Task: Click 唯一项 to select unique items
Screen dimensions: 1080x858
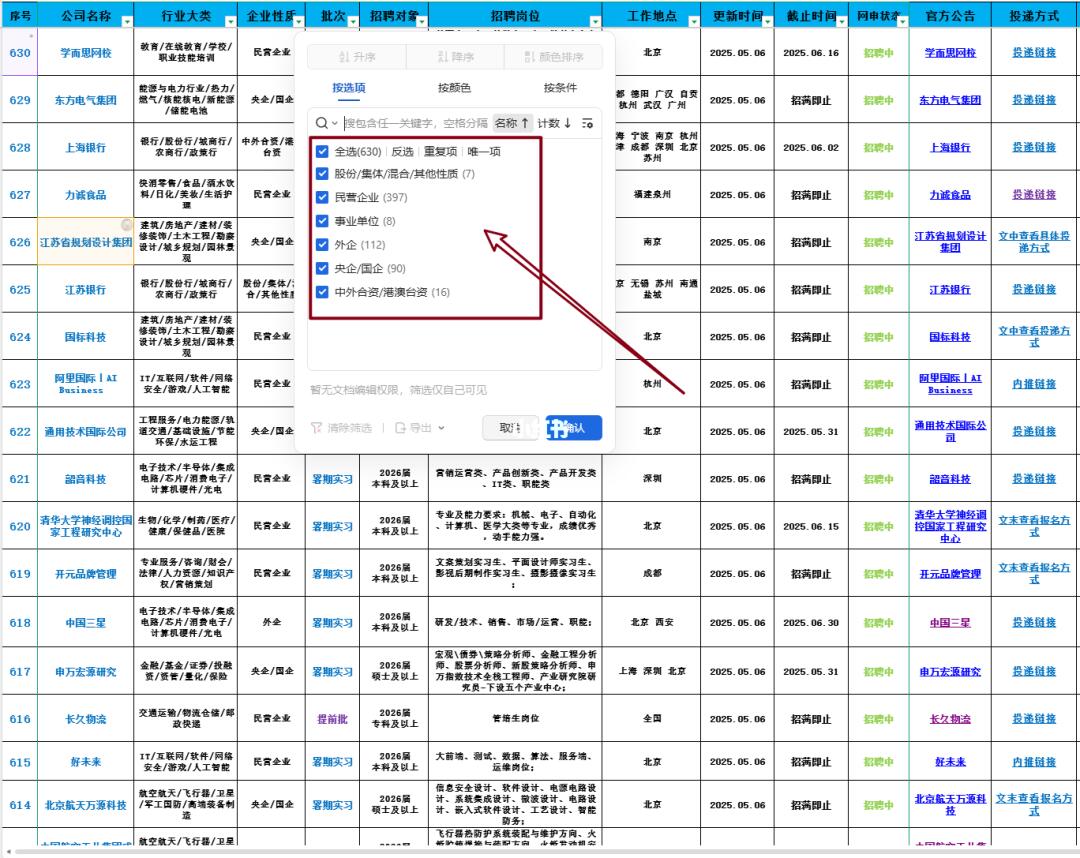Action: pos(484,151)
